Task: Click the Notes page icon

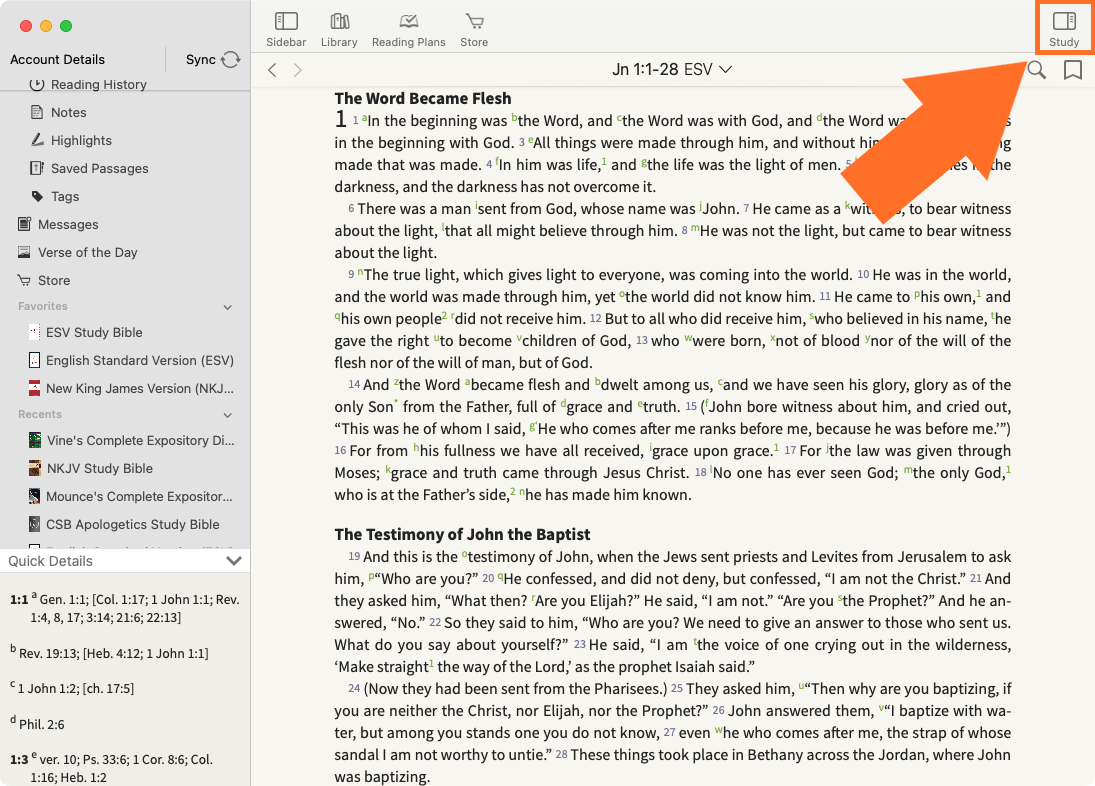Action: [37, 112]
